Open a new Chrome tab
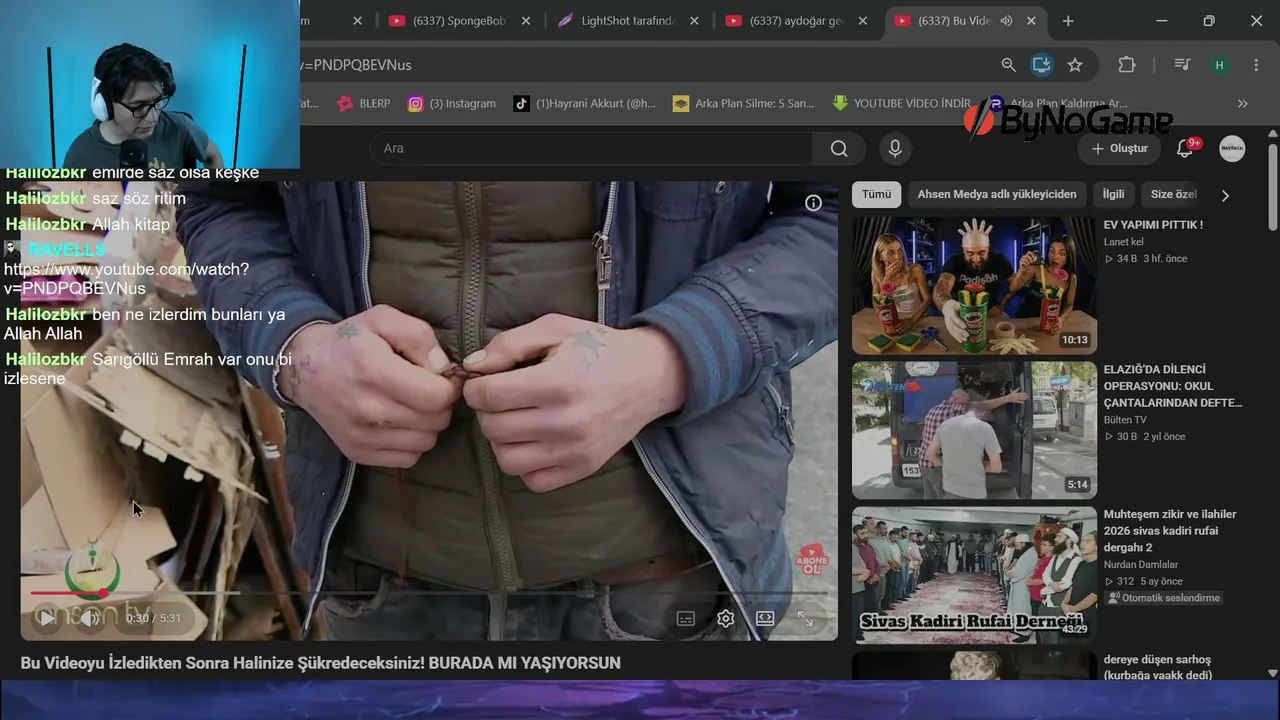The width and height of the screenshot is (1280, 720). [x=1068, y=21]
